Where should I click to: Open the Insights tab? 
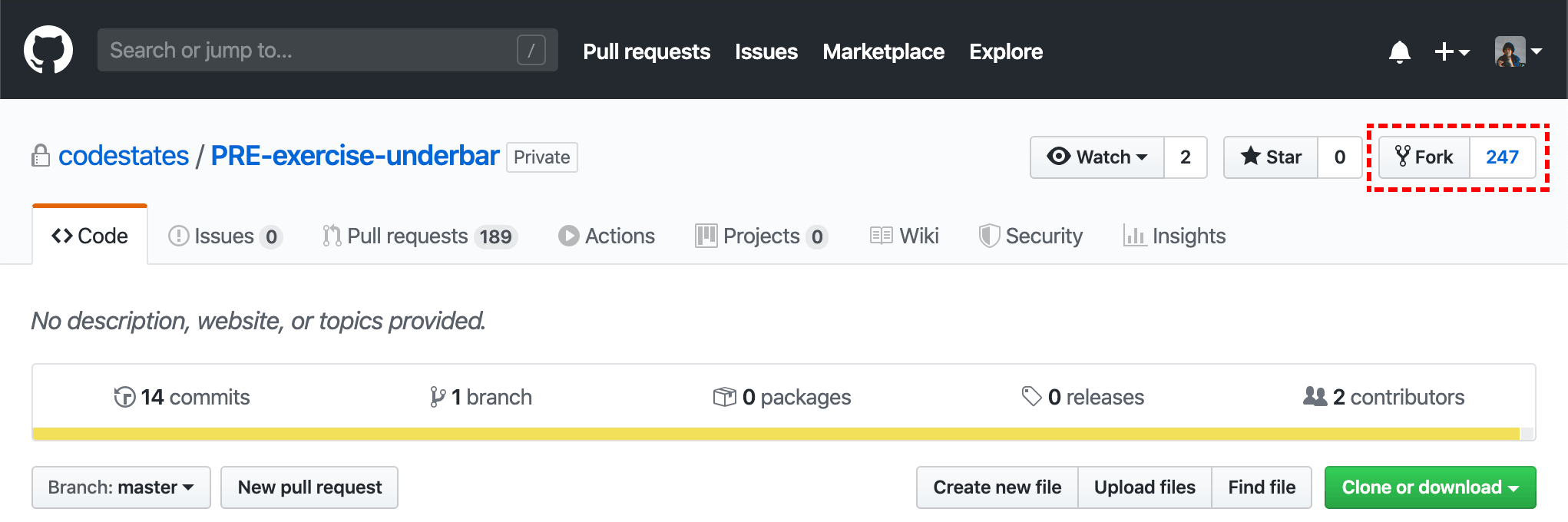(x=1175, y=236)
